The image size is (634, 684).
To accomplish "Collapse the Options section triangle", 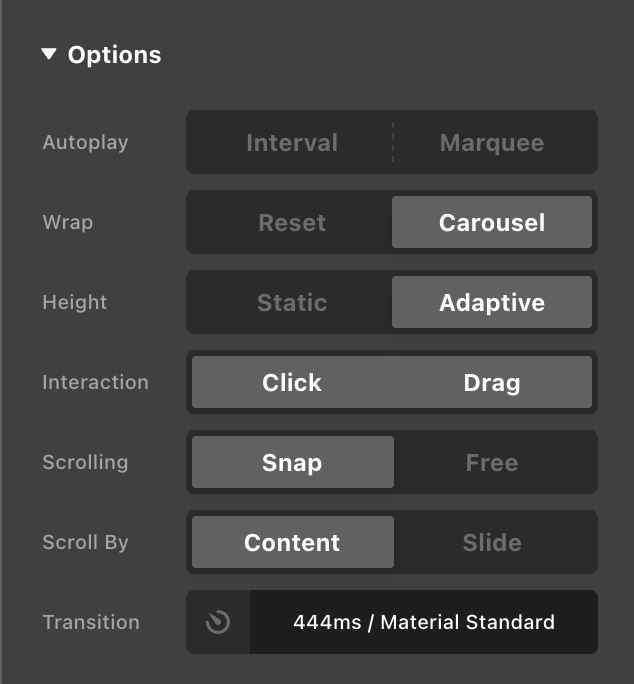I will pyautogui.click(x=49, y=55).
